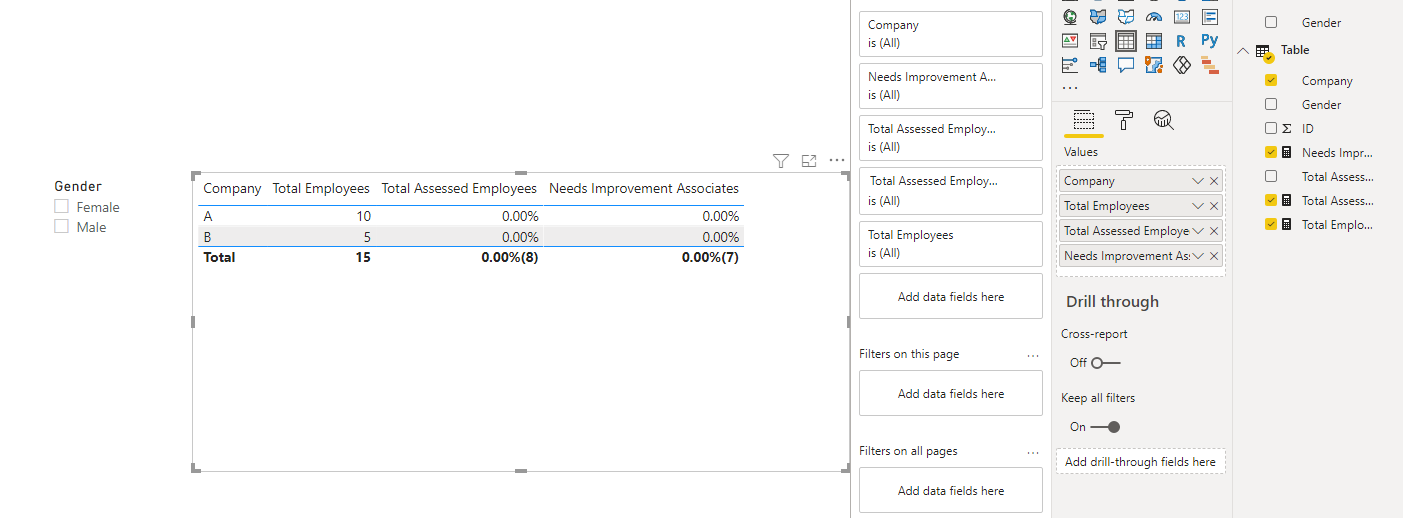Viewport: 1403px width, 518px height.
Task: Select the Table visual icon
Action: point(1126,41)
